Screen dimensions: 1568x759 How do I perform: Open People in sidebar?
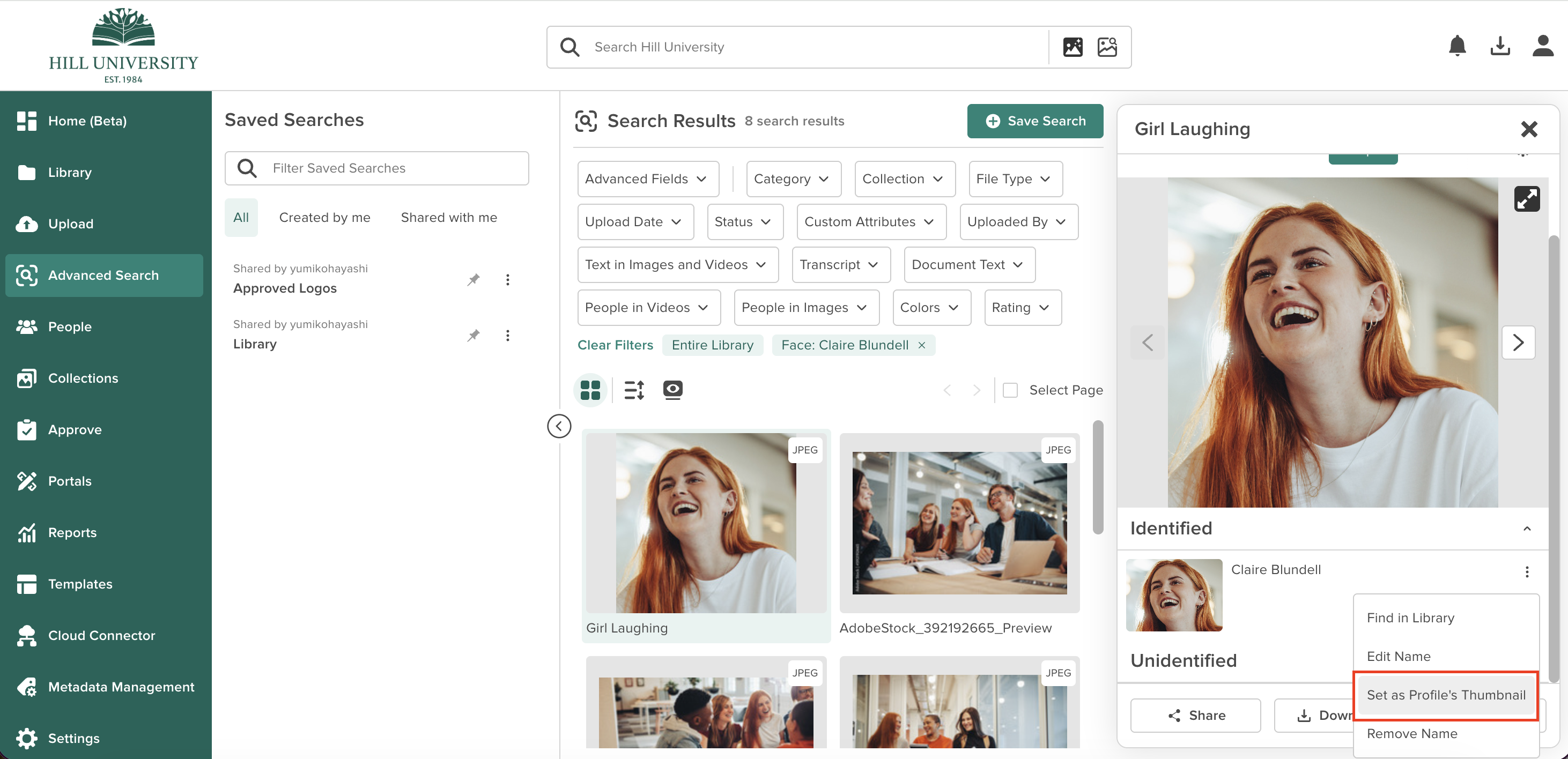104,326
